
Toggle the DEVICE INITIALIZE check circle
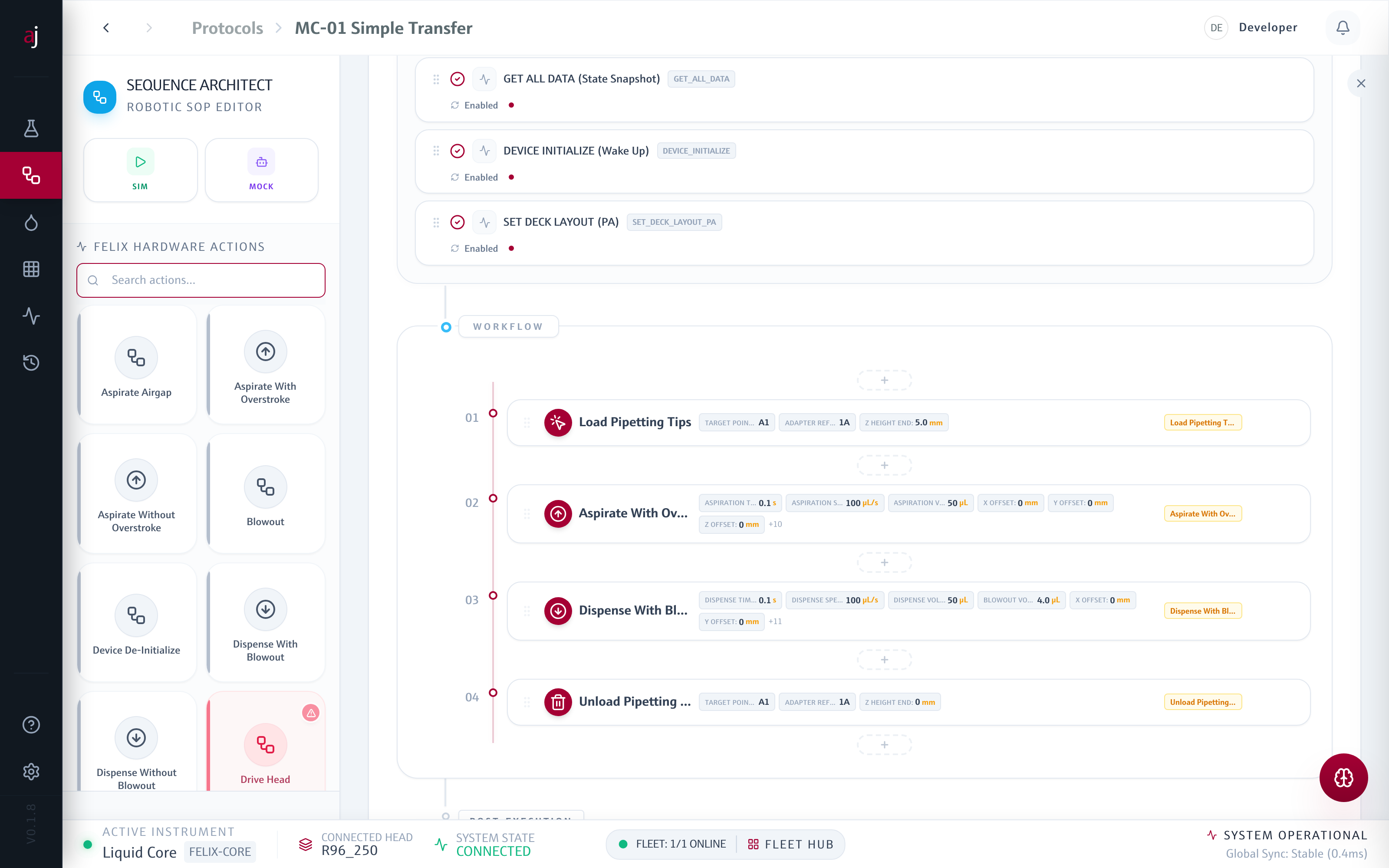[458, 151]
